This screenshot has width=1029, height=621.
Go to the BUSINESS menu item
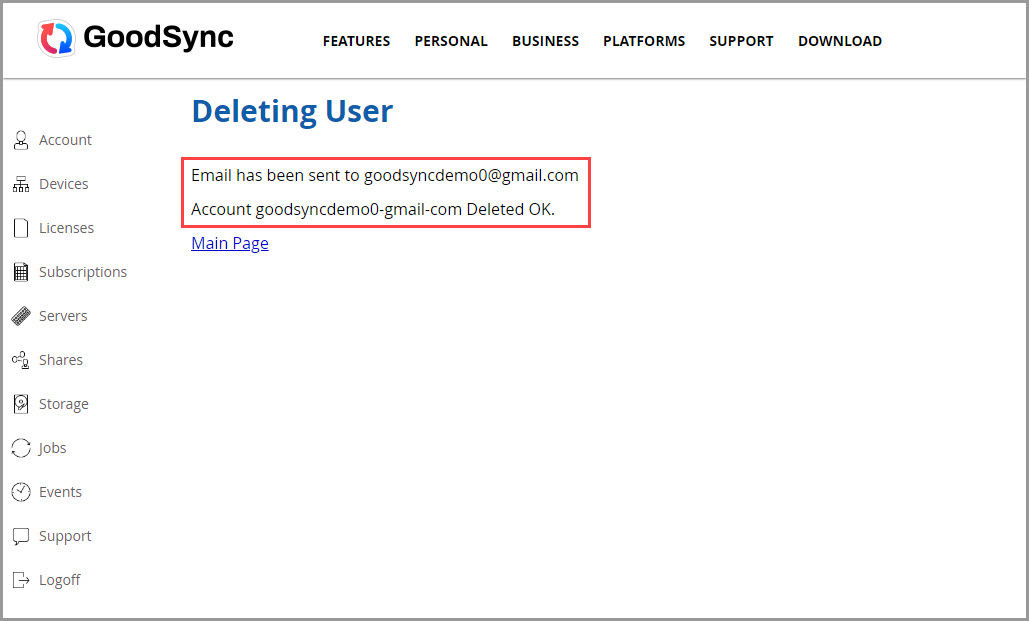coord(545,41)
